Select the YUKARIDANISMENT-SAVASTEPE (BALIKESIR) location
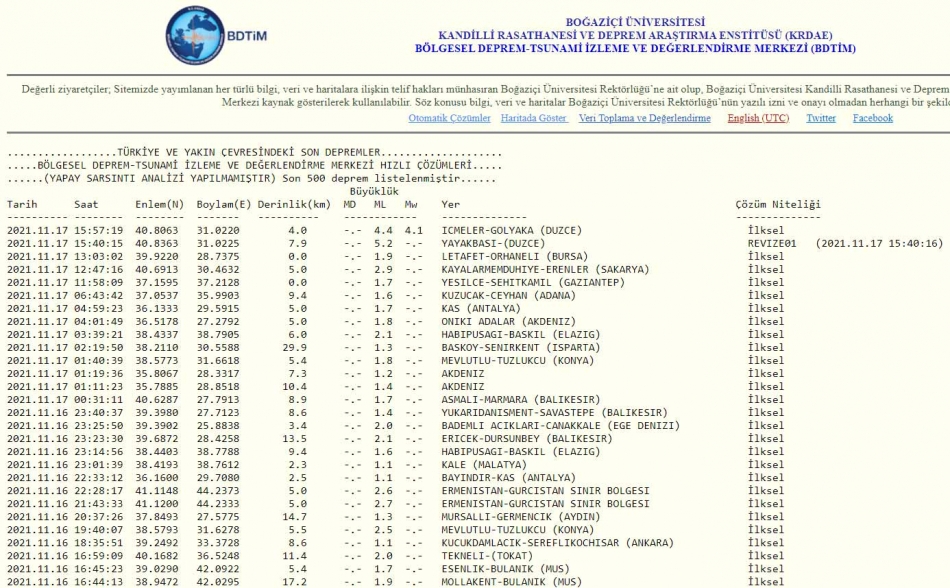 point(554,413)
